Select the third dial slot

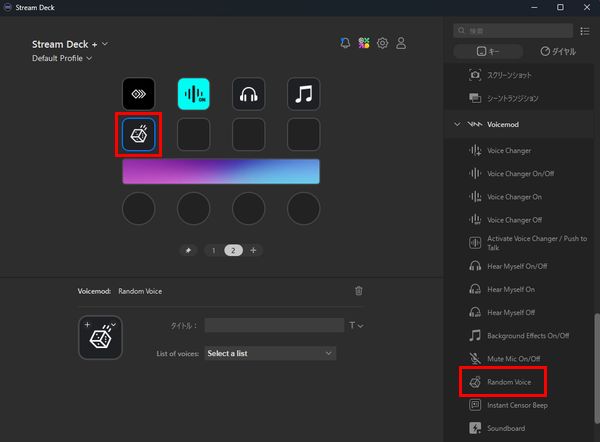(249, 208)
